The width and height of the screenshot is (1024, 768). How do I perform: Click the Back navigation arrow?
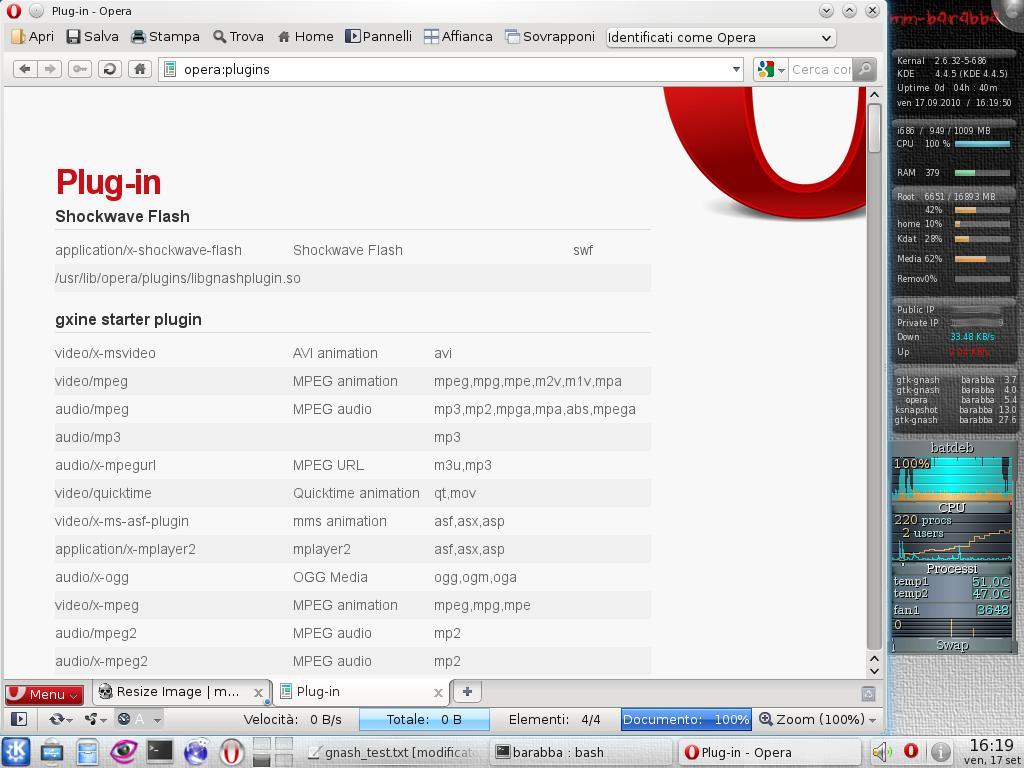point(25,69)
